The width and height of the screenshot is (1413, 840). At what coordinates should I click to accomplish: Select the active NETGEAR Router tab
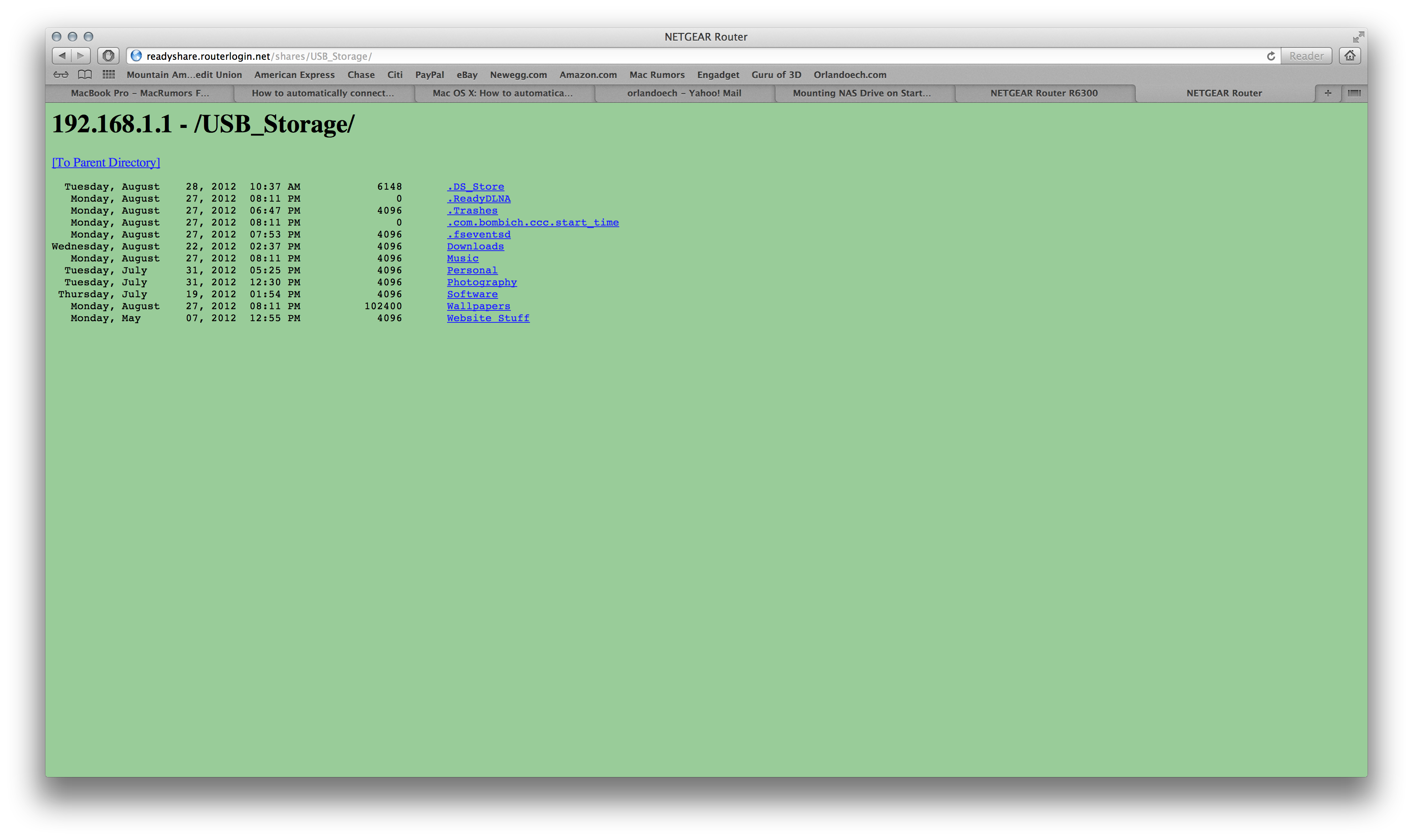[x=1224, y=93]
